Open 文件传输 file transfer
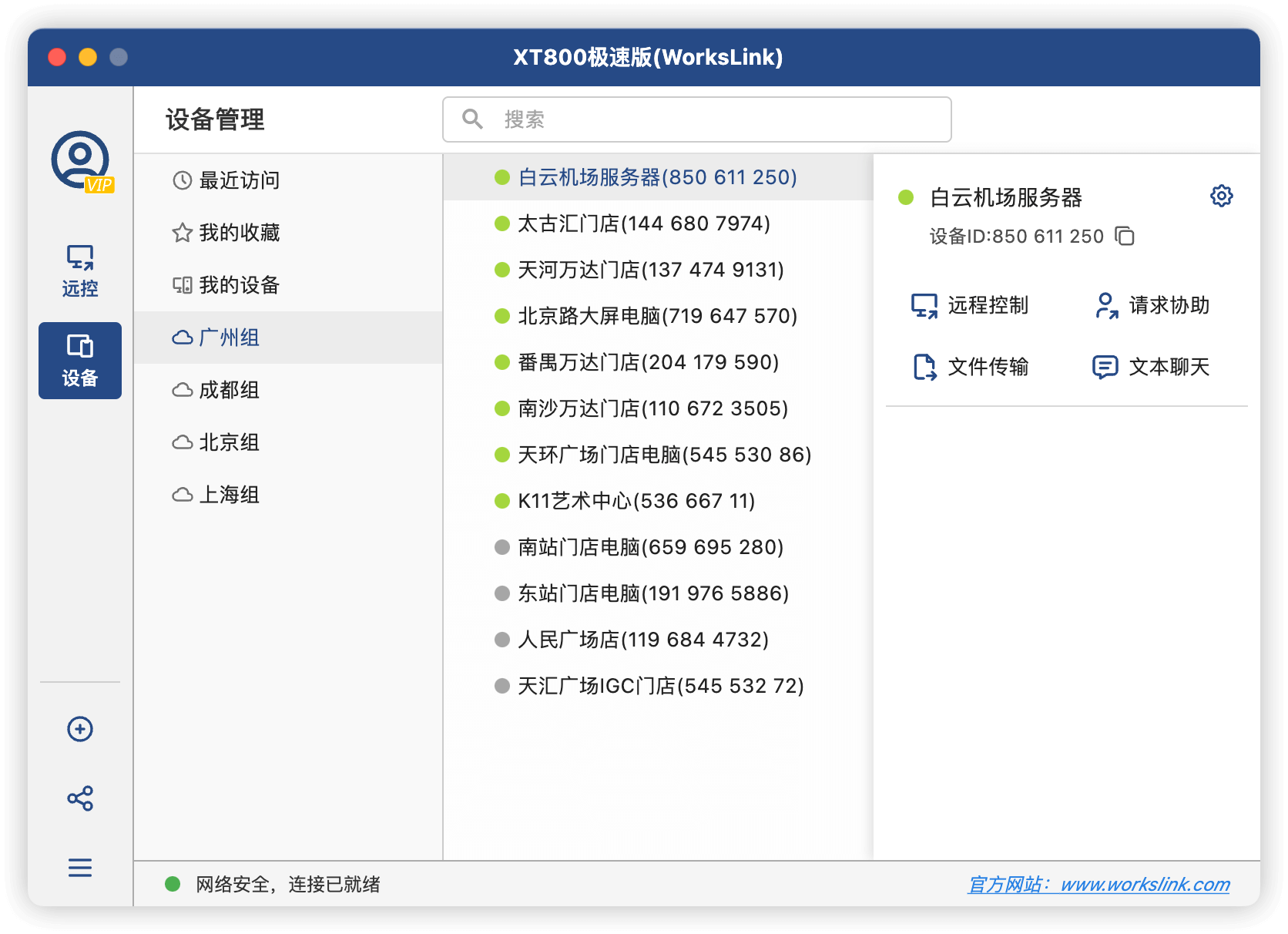The width and height of the screenshot is (1288, 934). click(x=971, y=367)
